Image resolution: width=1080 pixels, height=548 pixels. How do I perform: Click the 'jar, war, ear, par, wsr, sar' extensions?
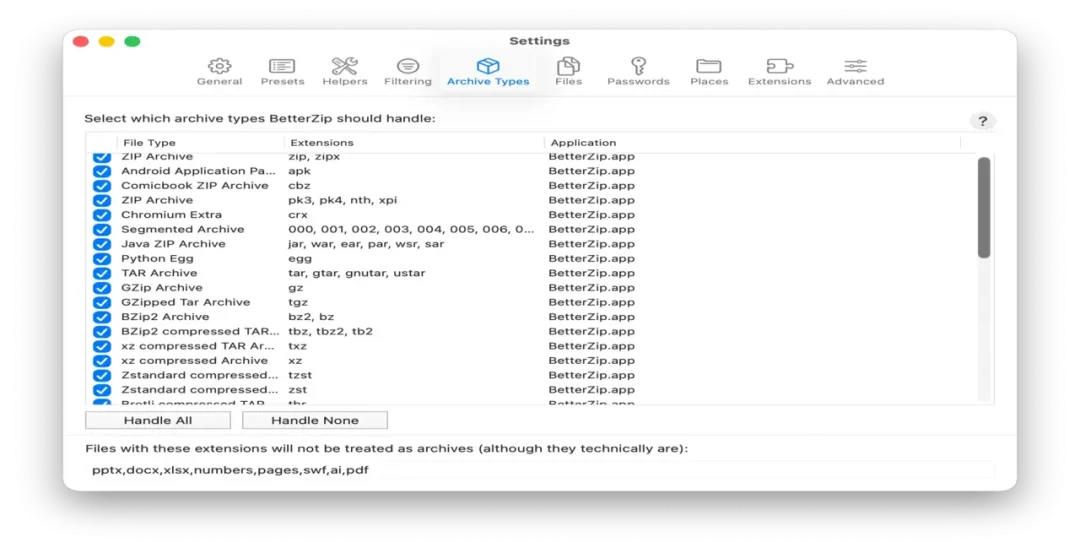[x=366, y=244]
